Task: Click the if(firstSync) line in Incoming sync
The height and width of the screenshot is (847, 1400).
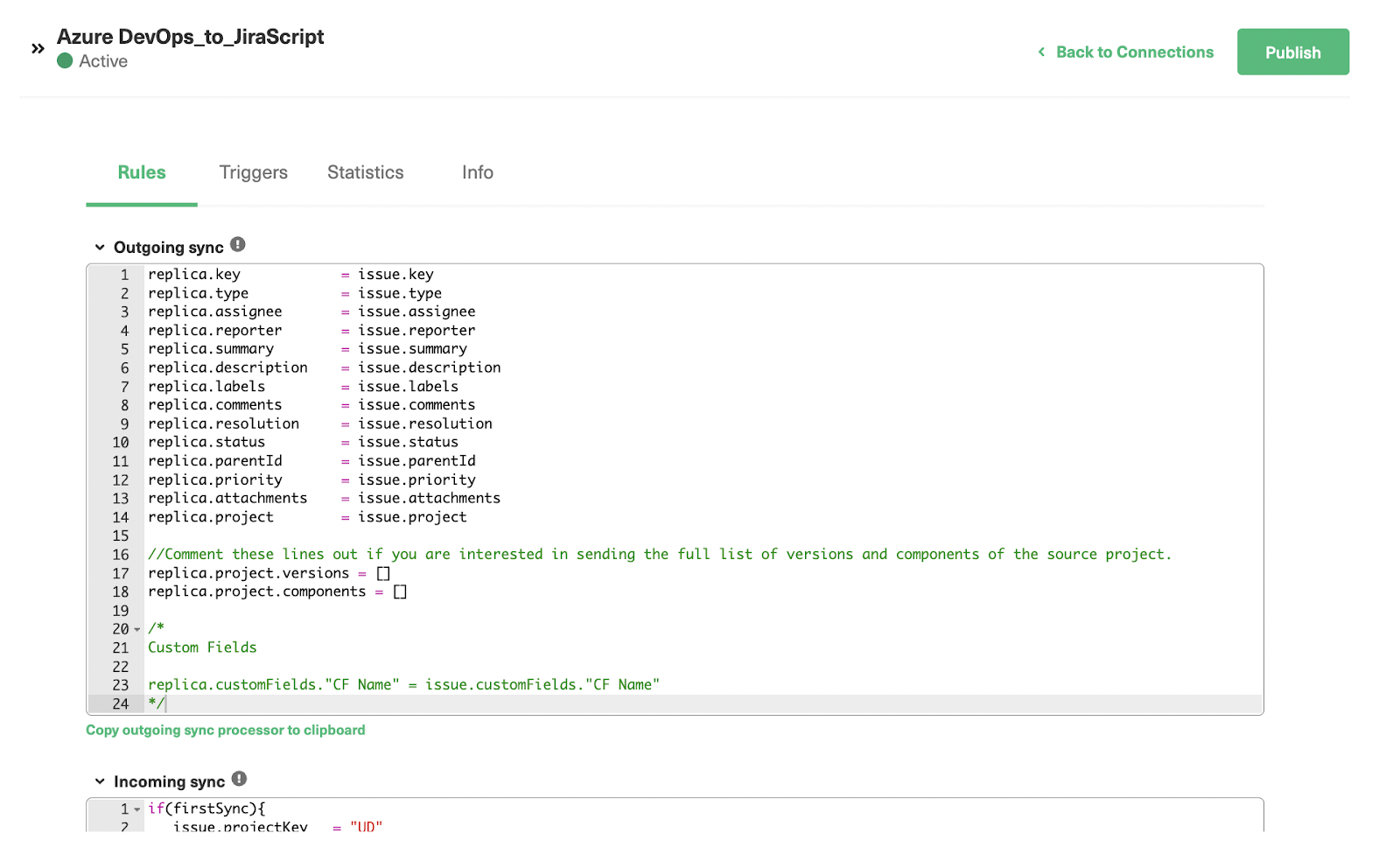Action: point(206,809)
